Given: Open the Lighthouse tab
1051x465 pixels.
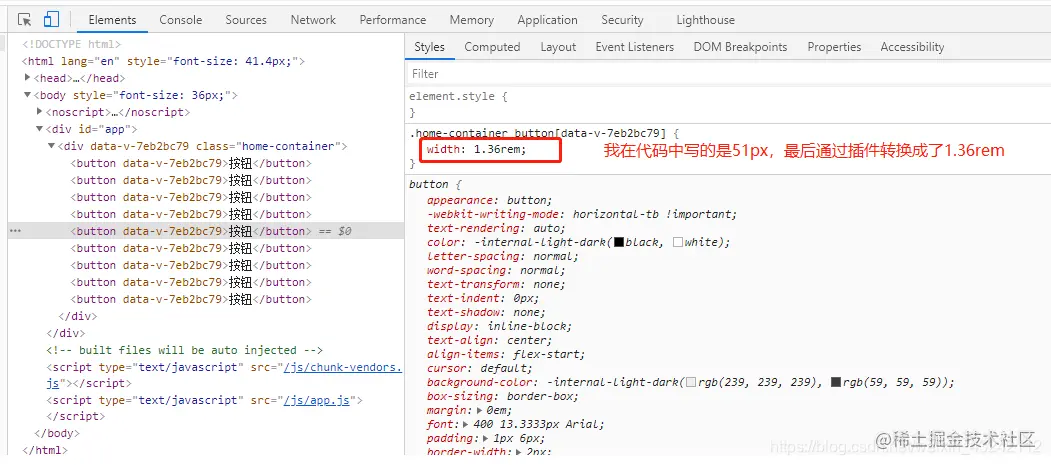Looking at the screenshot, I should pyautogui.click(x=705, y=20).
